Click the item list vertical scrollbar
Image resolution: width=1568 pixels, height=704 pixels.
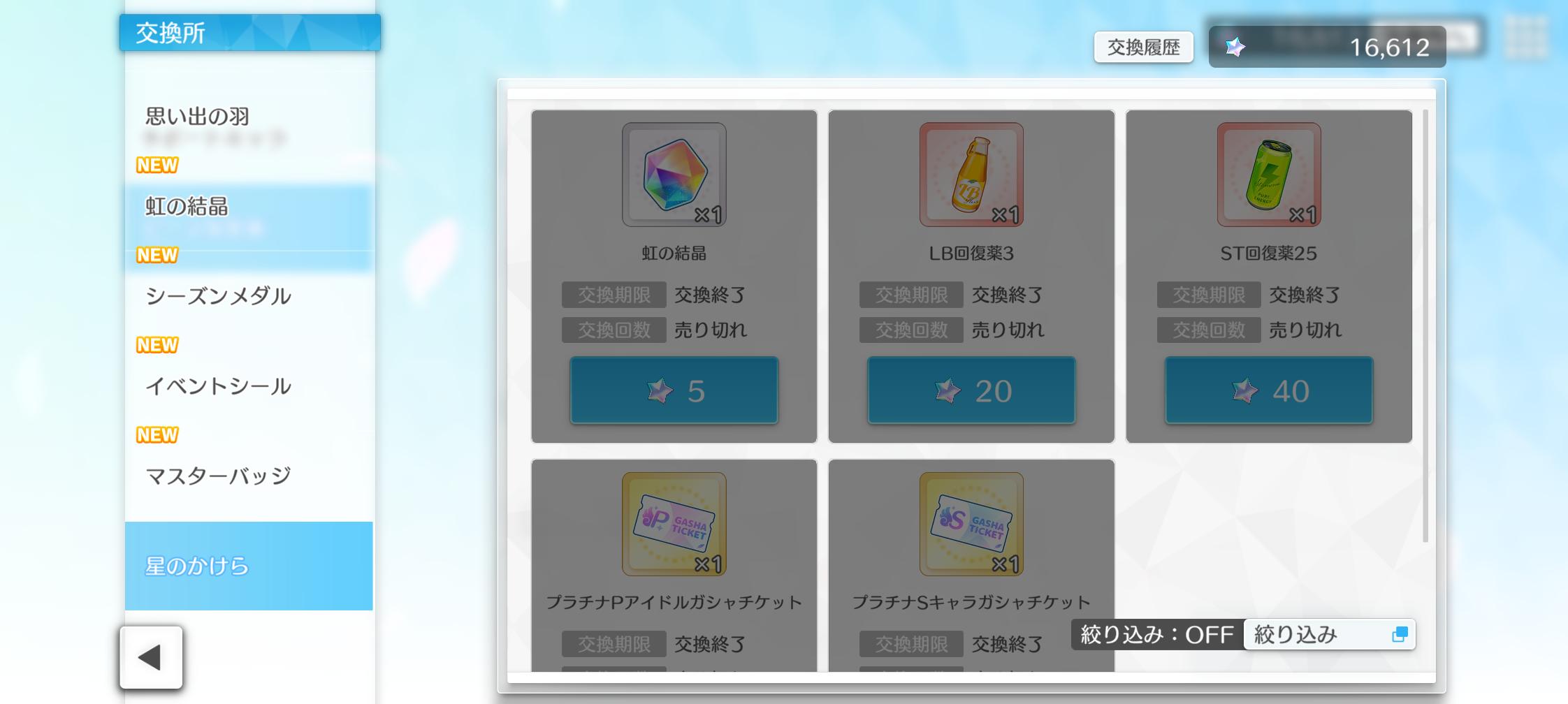click(x=1425, y=325)
